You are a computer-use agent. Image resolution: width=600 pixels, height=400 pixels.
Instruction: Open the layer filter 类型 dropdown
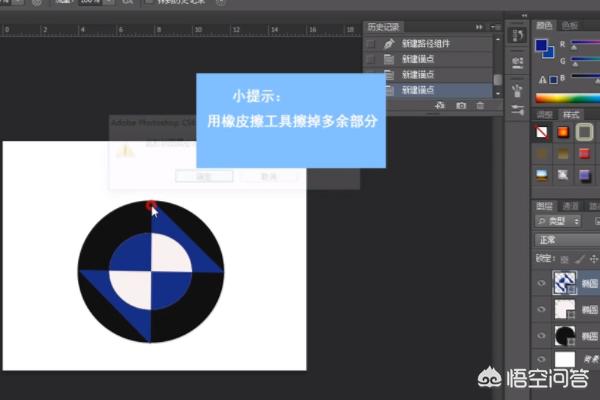(558, 221)
